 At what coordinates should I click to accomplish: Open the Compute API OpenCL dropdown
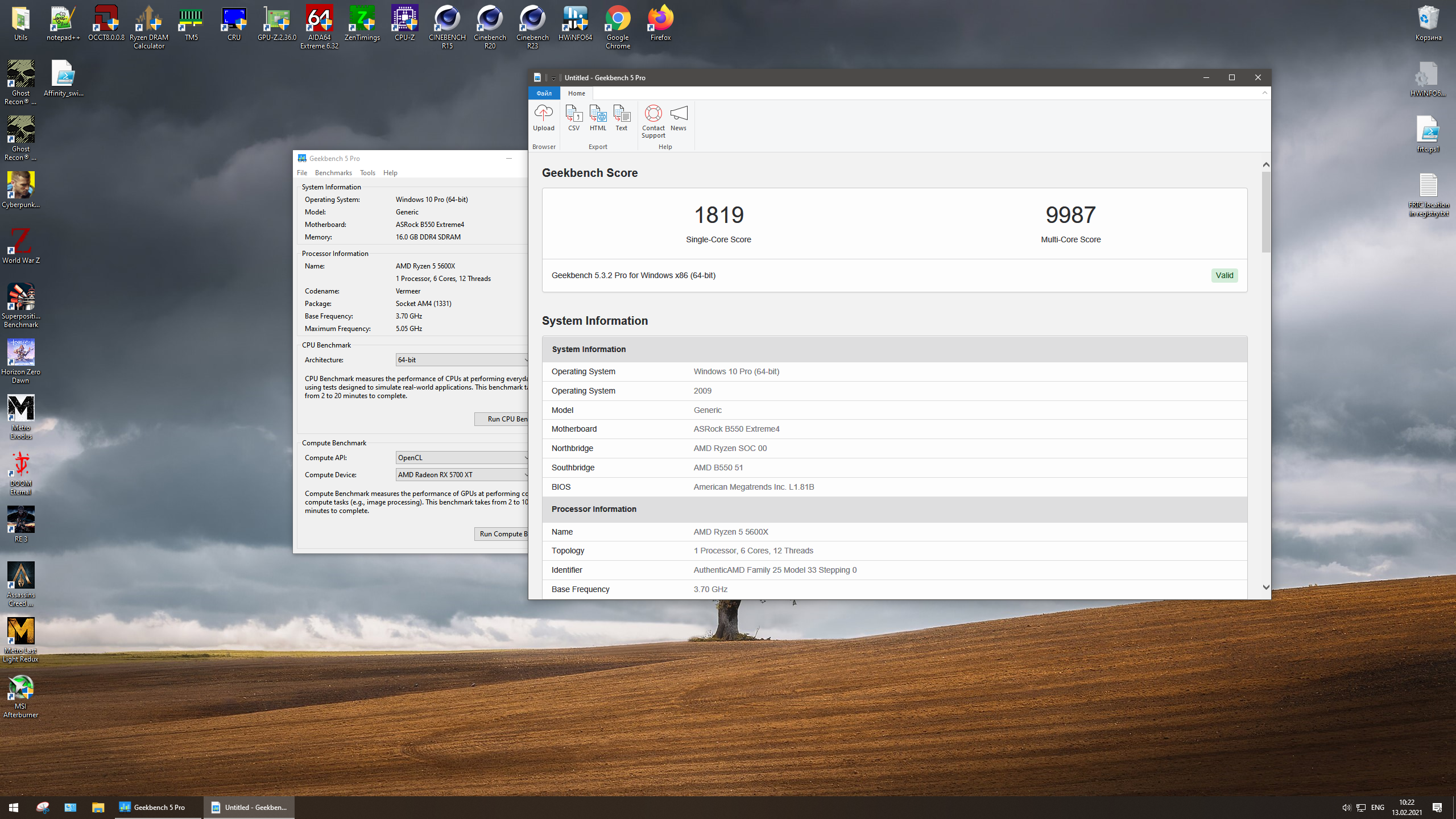(462, 457)
